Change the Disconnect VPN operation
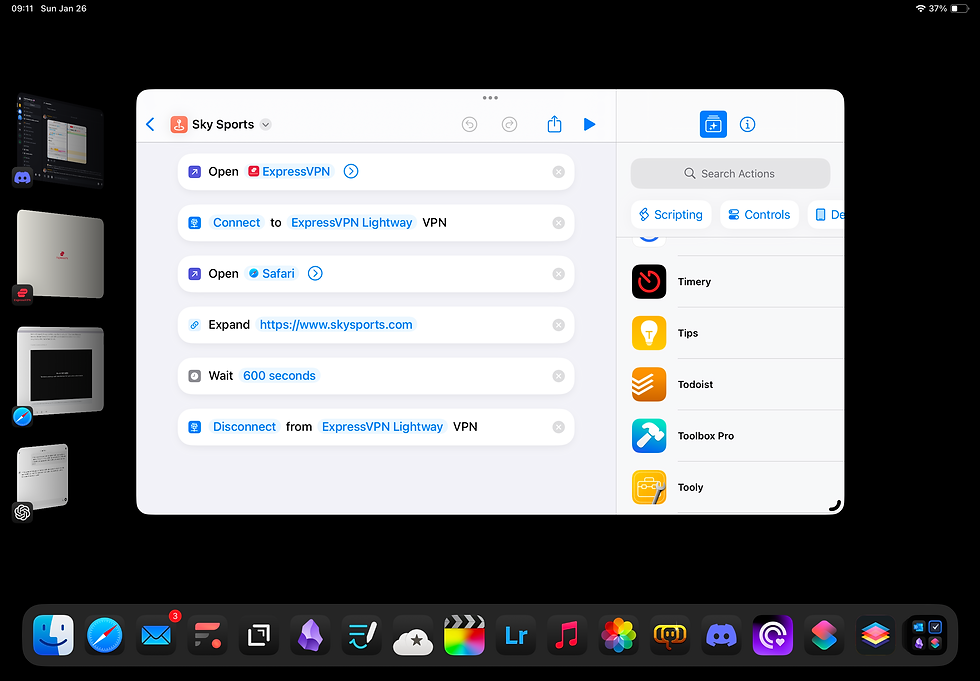The height and width of the screenshot is (681, 980). (244, 427)
